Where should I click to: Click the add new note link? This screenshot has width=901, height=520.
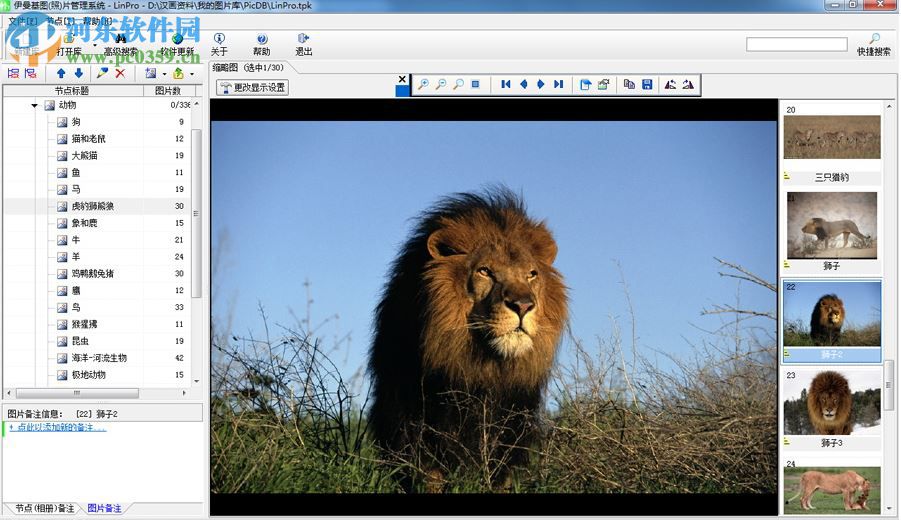58,427
